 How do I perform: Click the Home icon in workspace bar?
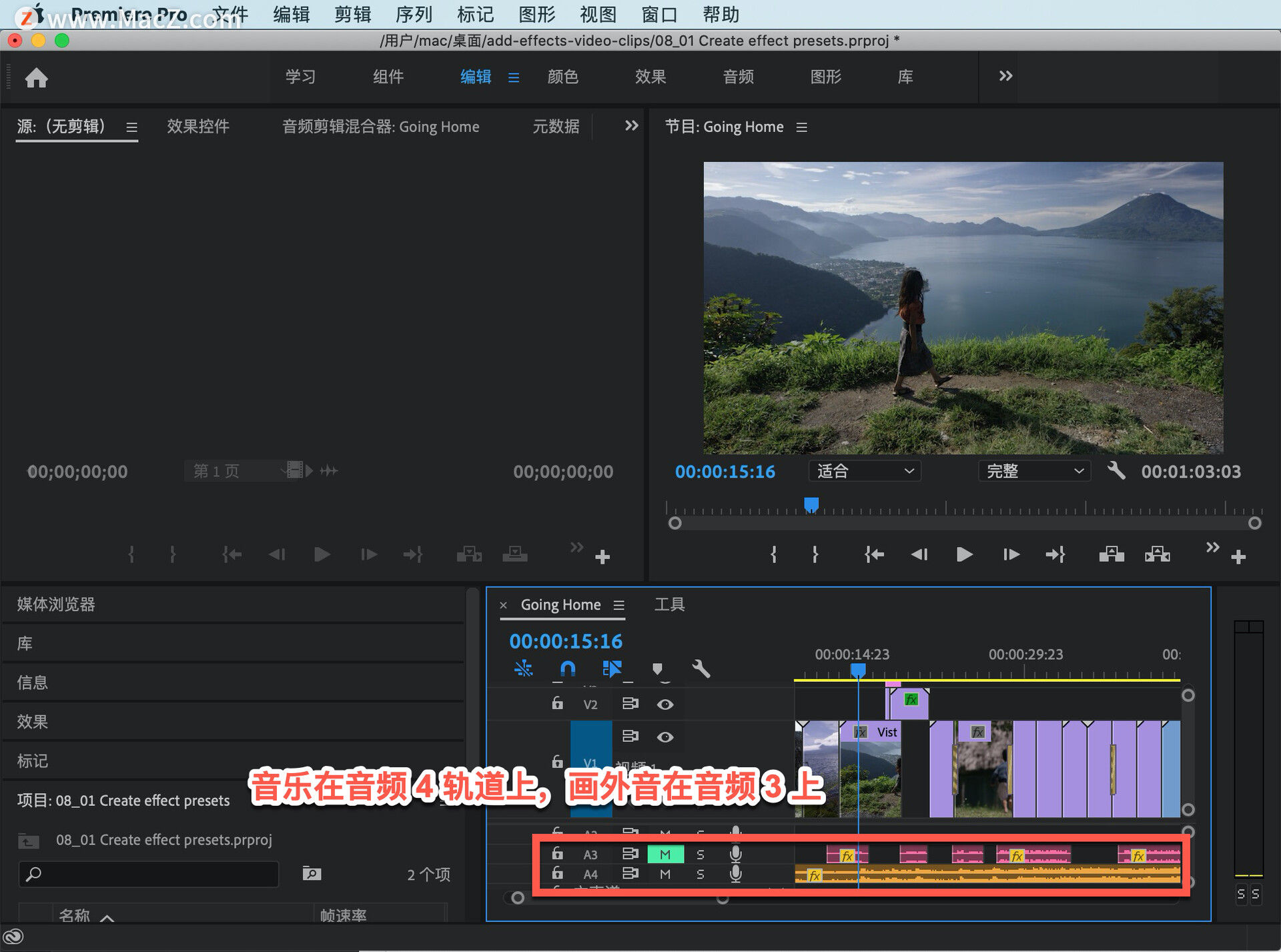coord(36,78)
